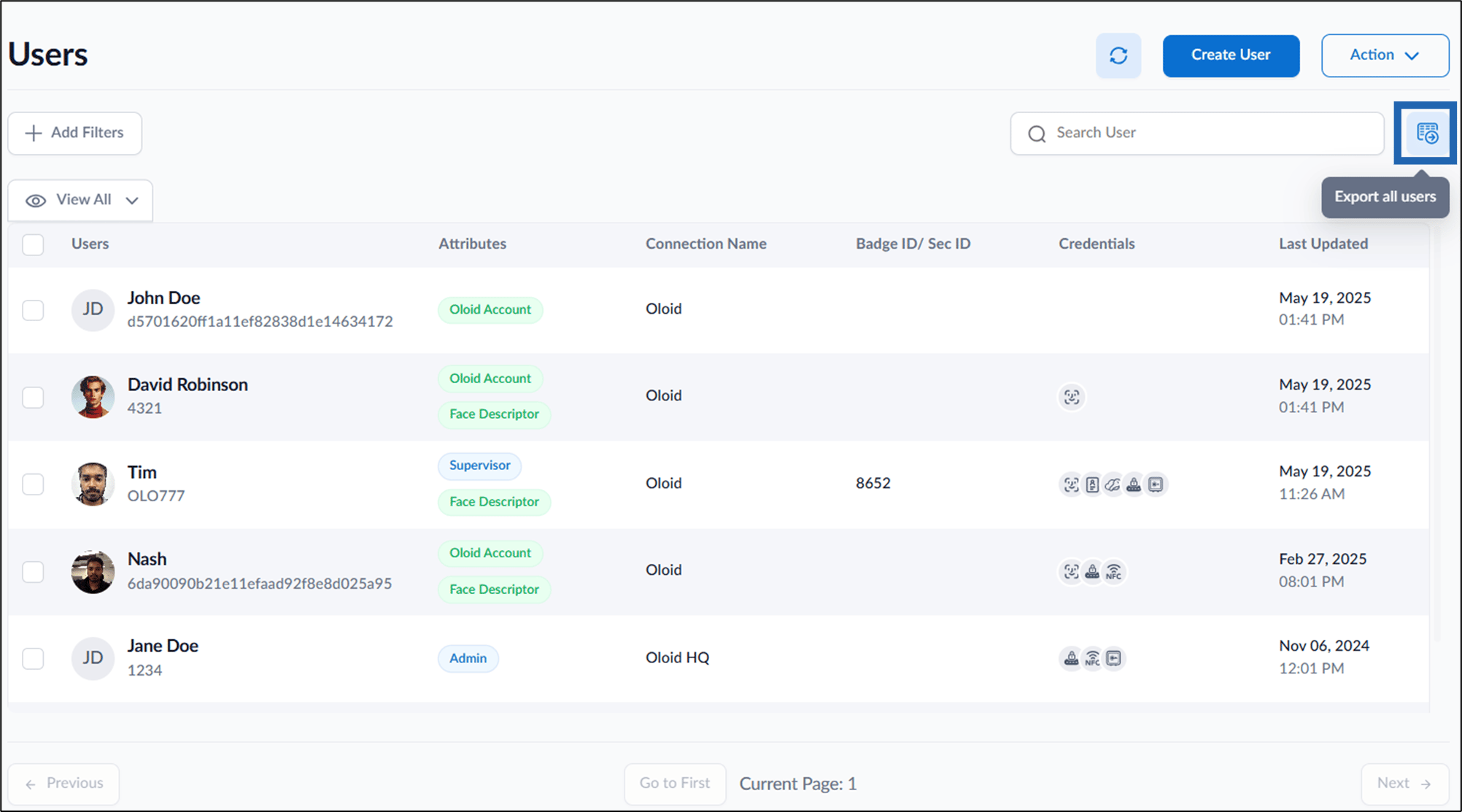Expand the View All dropdown
The image size is (1462, 812).
pos(80,200)
